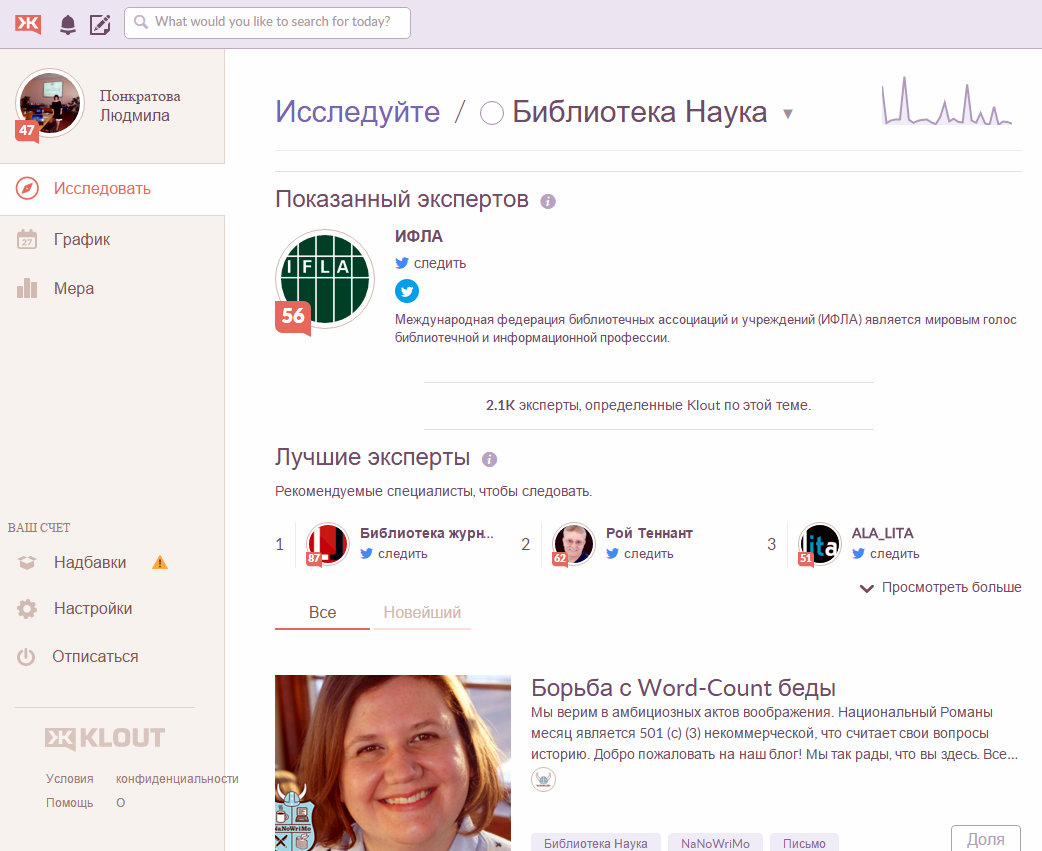Screen dimensions: 1042x851
Task: Click the calendar icon beside График
Action: (x=27, y=238)
